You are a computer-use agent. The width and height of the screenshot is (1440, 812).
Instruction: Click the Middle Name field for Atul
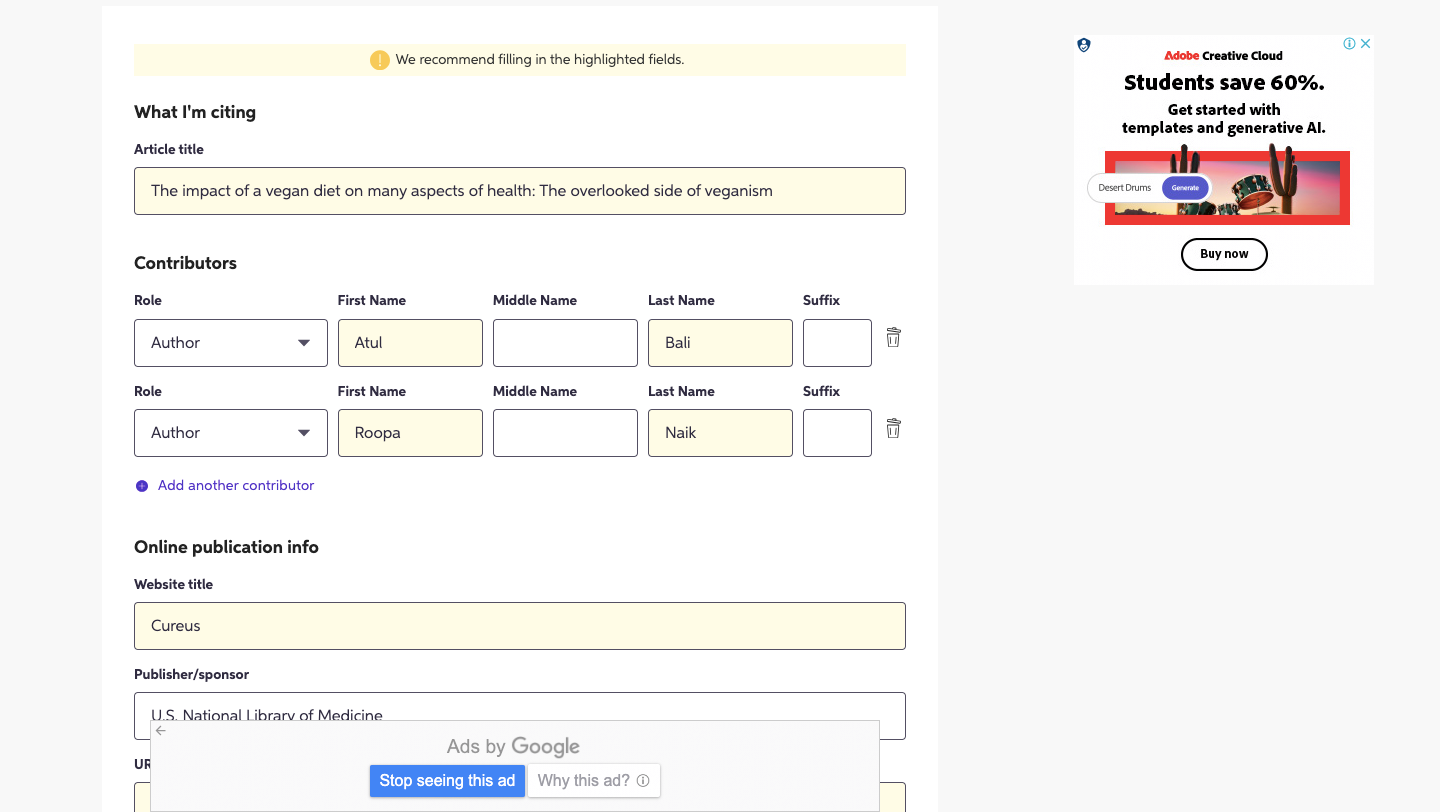565,343
